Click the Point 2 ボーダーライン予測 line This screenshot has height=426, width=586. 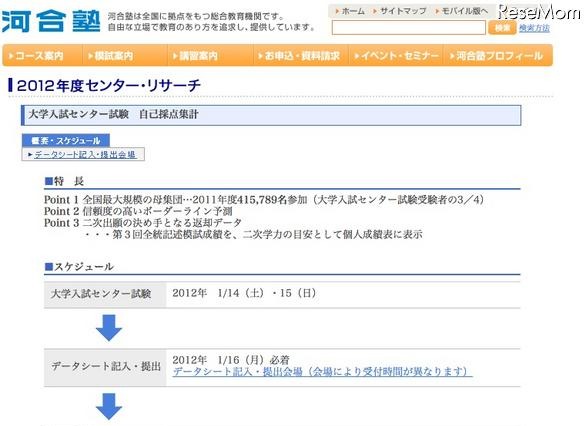click(x=138, y=212)
